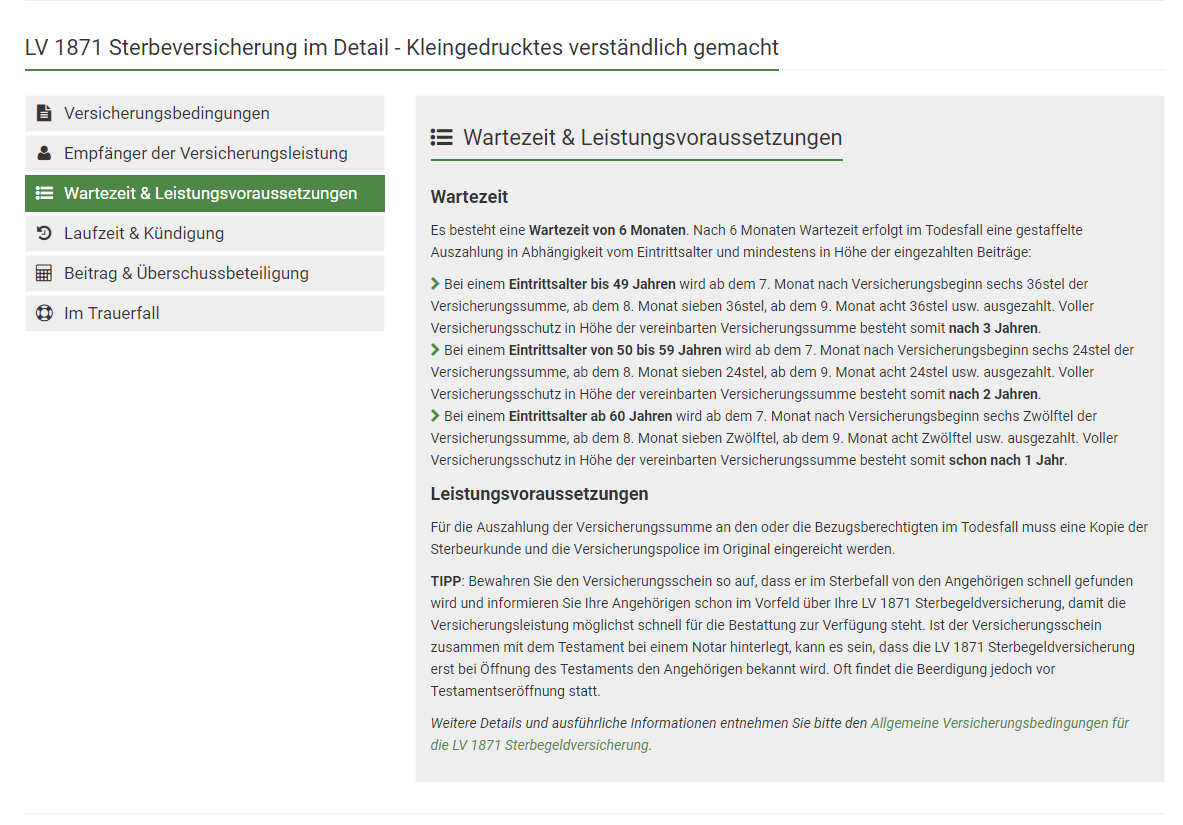The width and height of the screenshot is (1183, 825).
Task: Click the 'Leistungsvoraussetzungen' subheading
Action: (x=539, y=494)
